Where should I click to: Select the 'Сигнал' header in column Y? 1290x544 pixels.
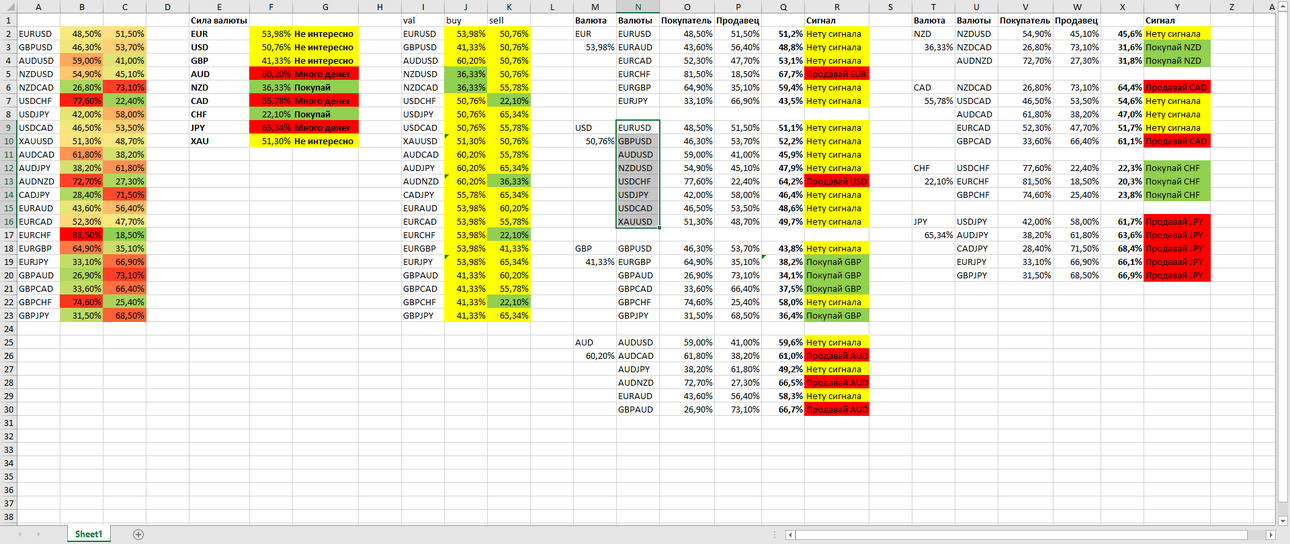click(x=1176, y=20)
